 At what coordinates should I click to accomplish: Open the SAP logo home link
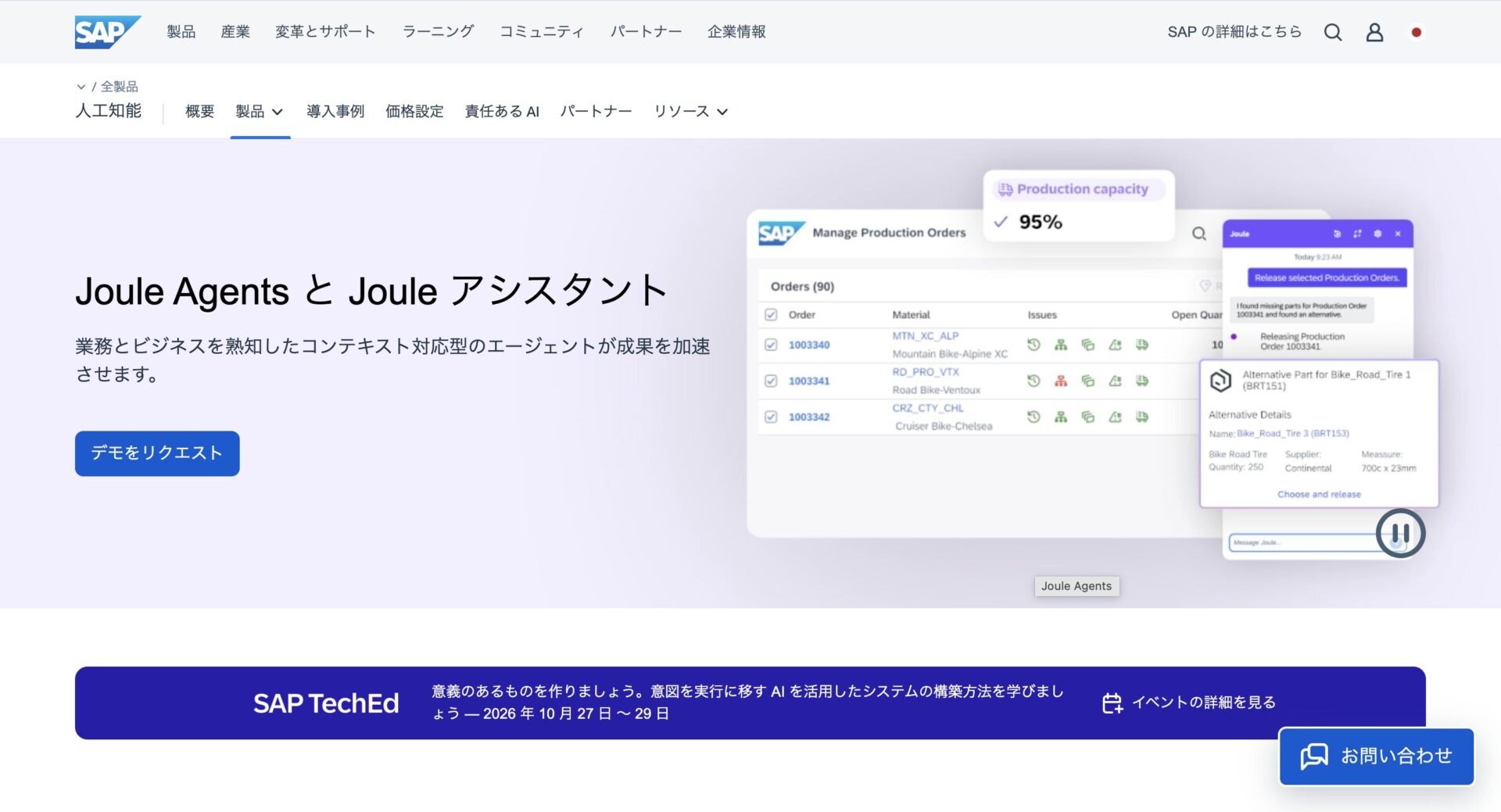click(108, 32)
